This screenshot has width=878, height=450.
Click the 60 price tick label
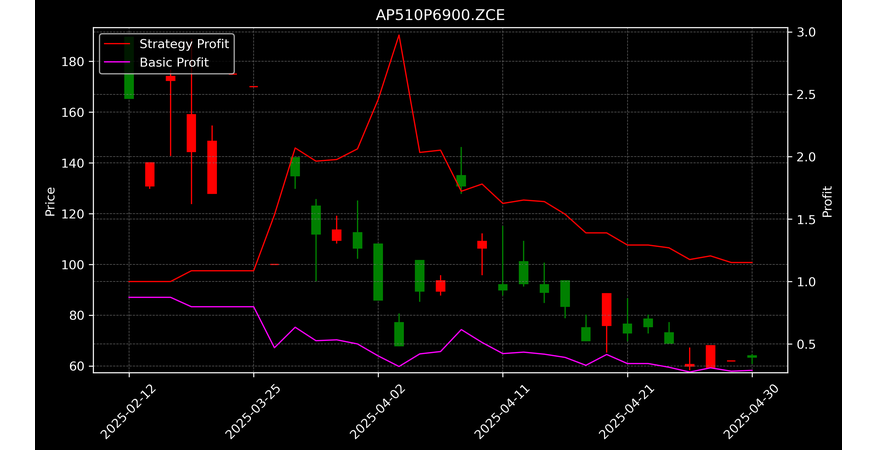[76, 367]
